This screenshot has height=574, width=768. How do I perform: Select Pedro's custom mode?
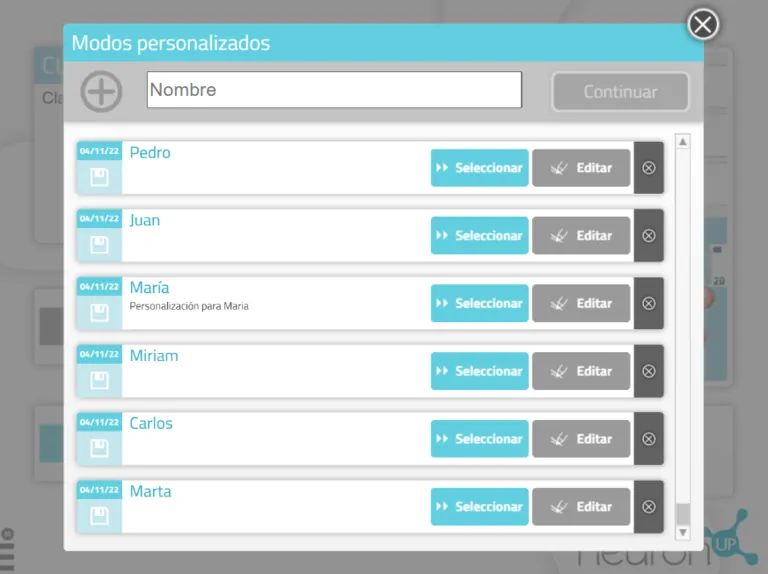tap(479, 168)
